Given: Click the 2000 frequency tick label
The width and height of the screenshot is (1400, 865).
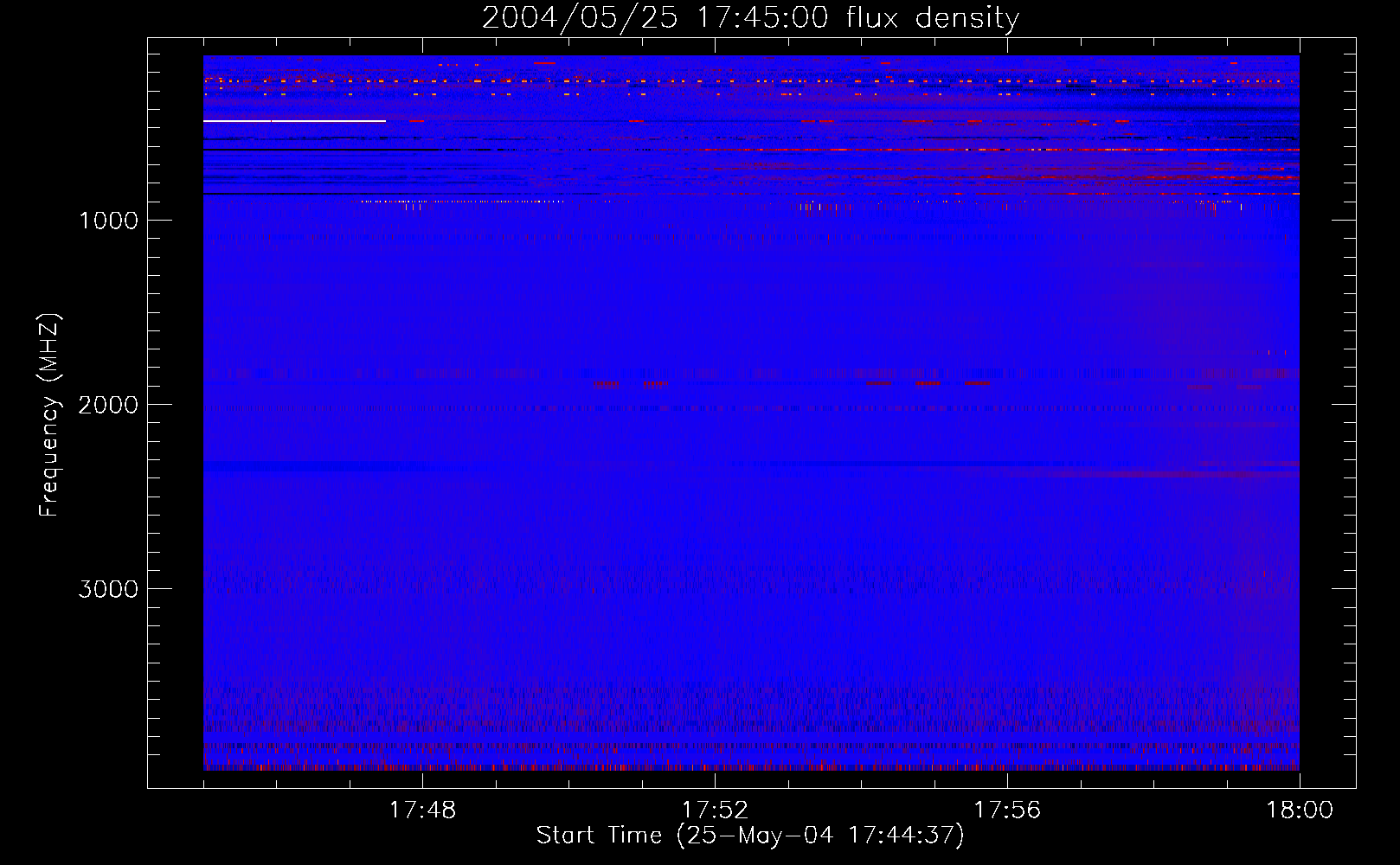Looking at the screenshot, I should (x=108, y=405).
